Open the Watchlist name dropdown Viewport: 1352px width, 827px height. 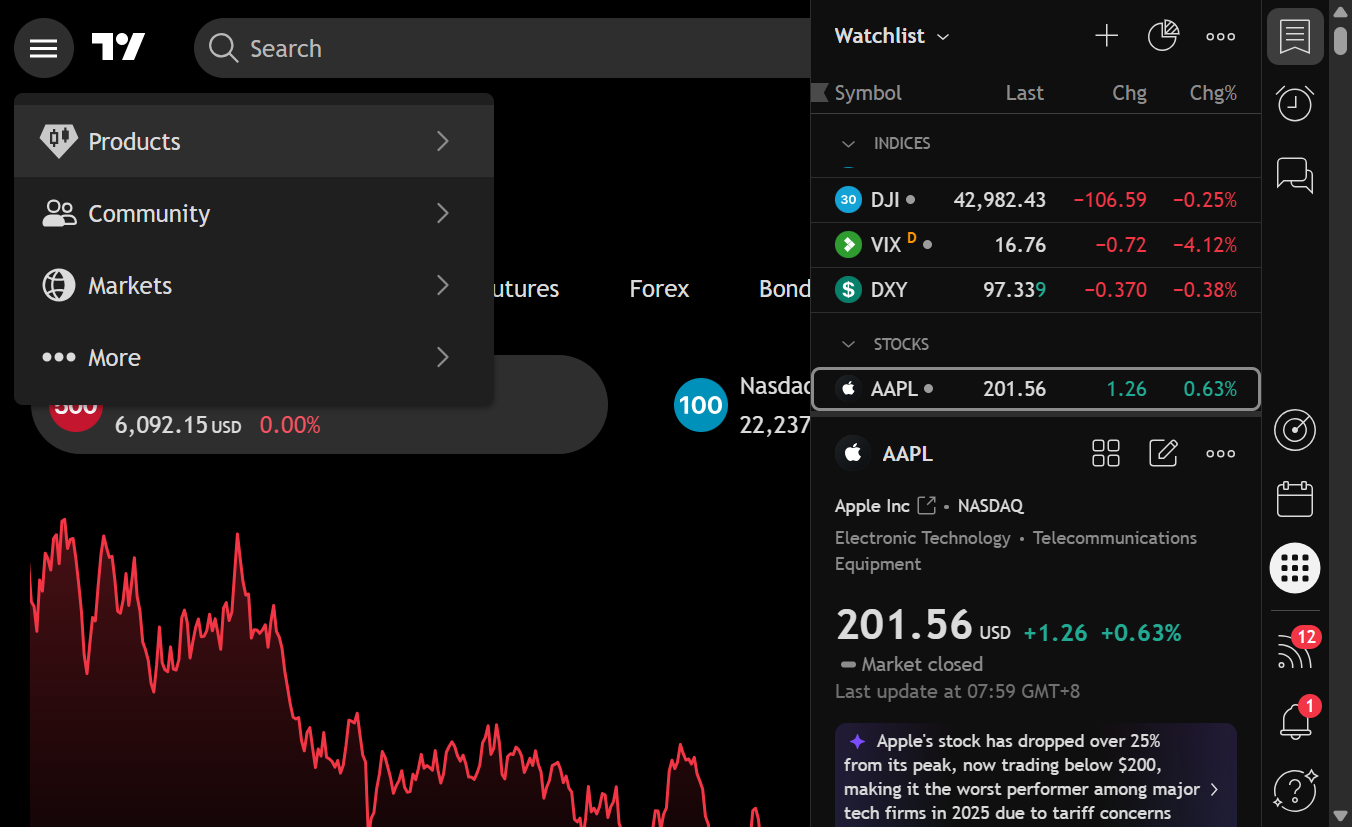click(x=892, y=36)
